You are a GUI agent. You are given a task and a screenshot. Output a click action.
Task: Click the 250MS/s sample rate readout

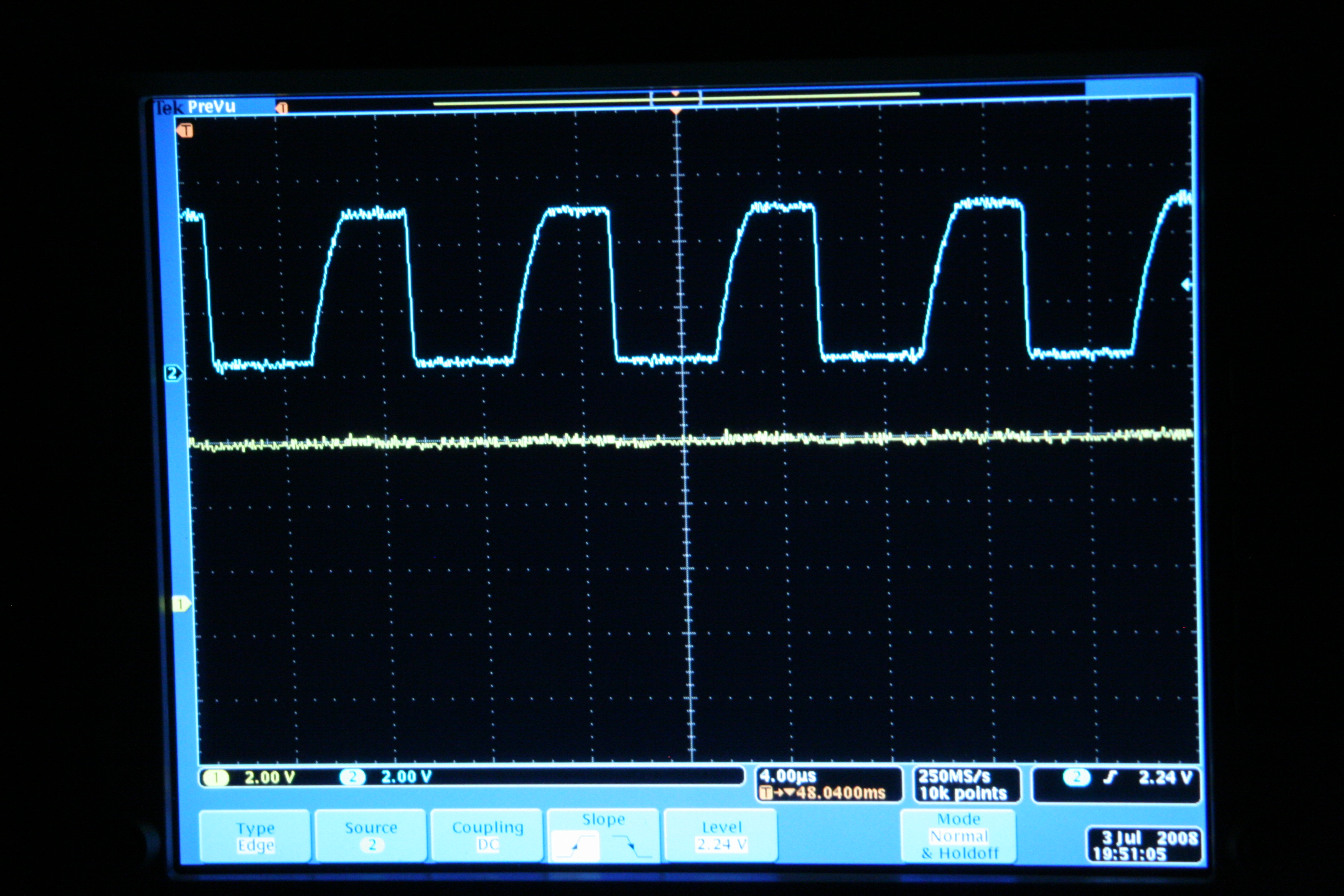954,776
